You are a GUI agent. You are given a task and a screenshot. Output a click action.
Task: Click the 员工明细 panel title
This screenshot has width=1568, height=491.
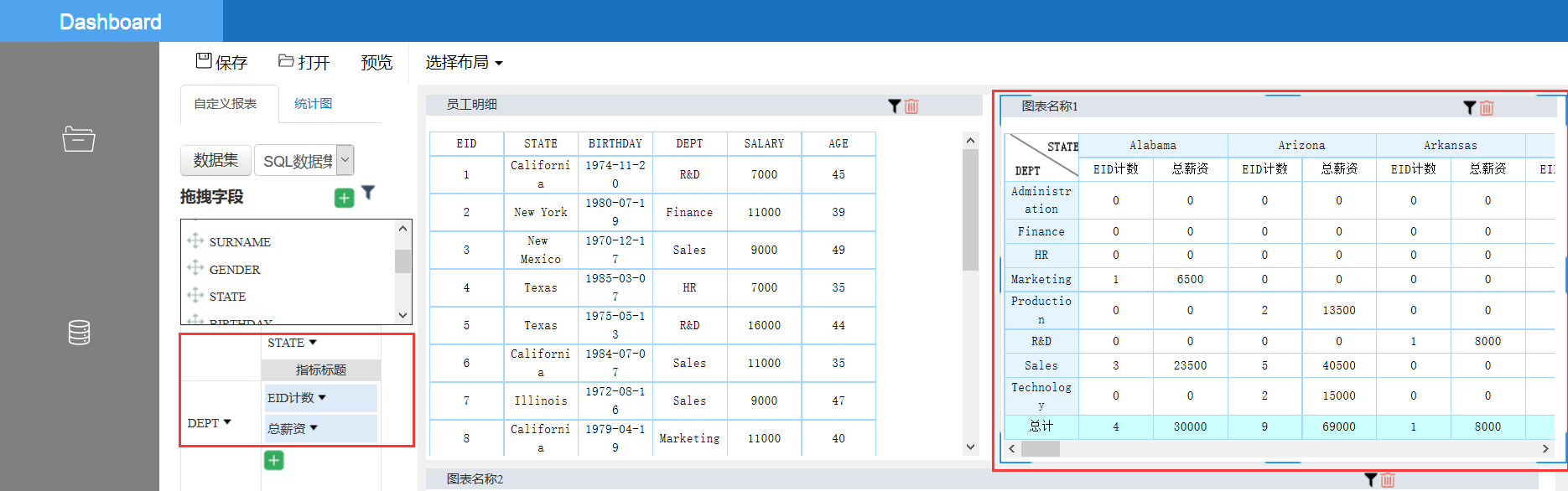click(471, 105)
